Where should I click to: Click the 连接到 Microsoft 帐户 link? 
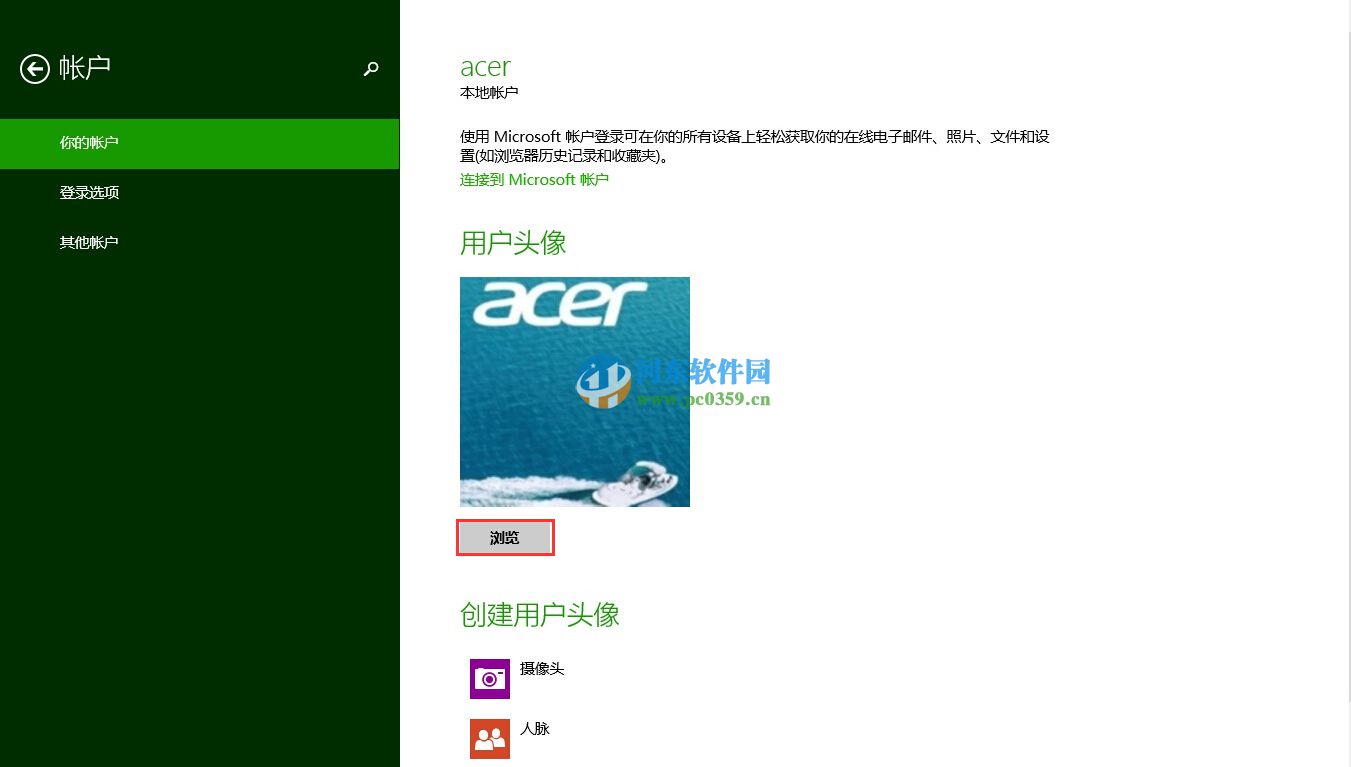pyautogui.click(x=534, y=180)
